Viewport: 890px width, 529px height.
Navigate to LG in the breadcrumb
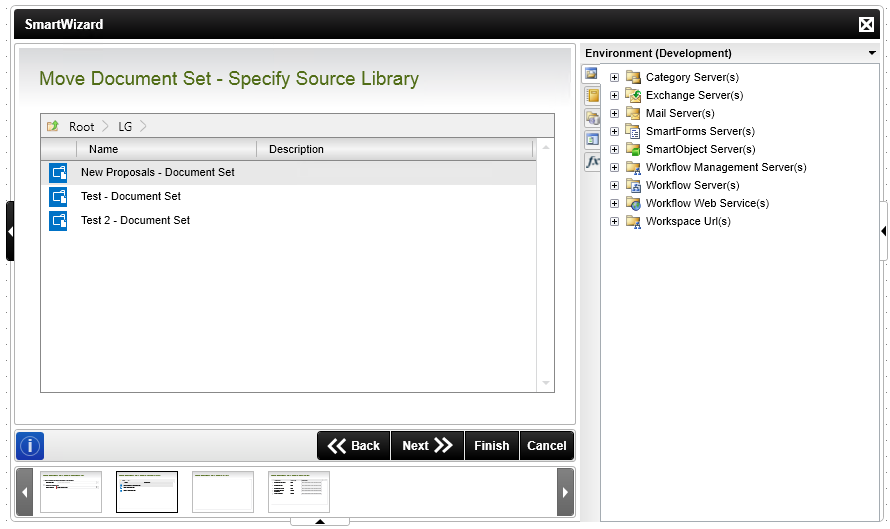point(125,127)
